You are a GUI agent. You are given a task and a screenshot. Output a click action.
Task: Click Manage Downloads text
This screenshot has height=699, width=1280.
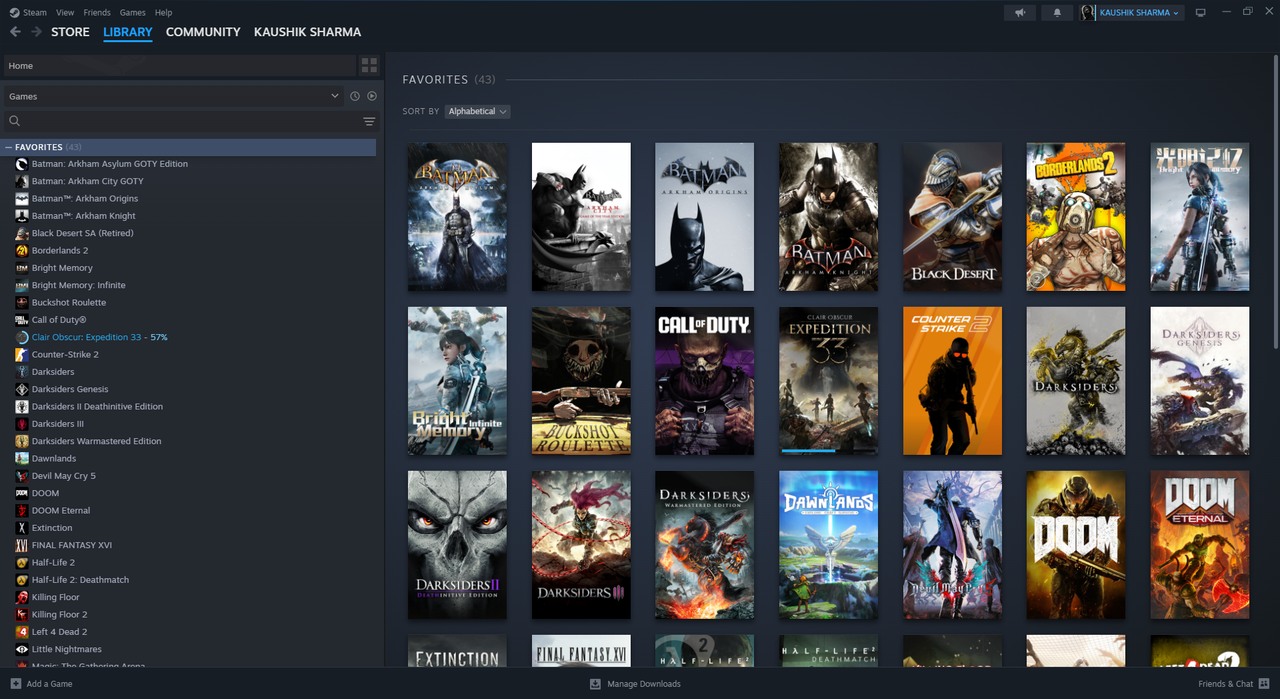coord(644,684)
